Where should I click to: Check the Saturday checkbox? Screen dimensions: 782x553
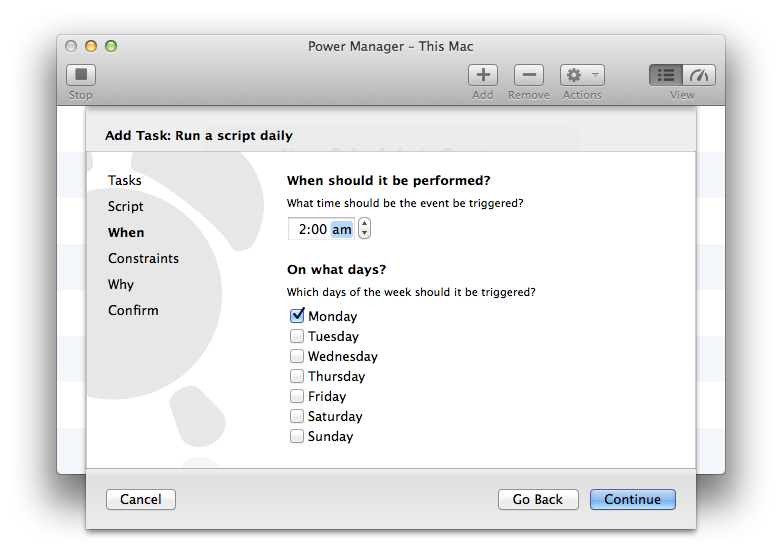coord(297,416)
